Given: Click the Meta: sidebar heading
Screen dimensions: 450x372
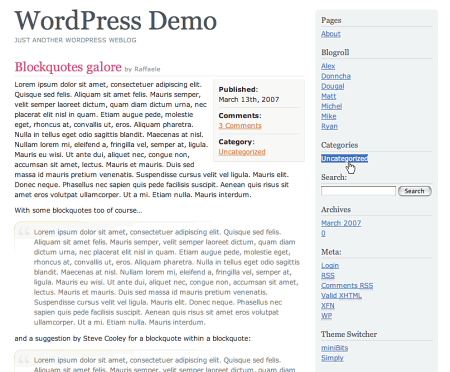Looking at the screenshot, I should pos(331,252).
